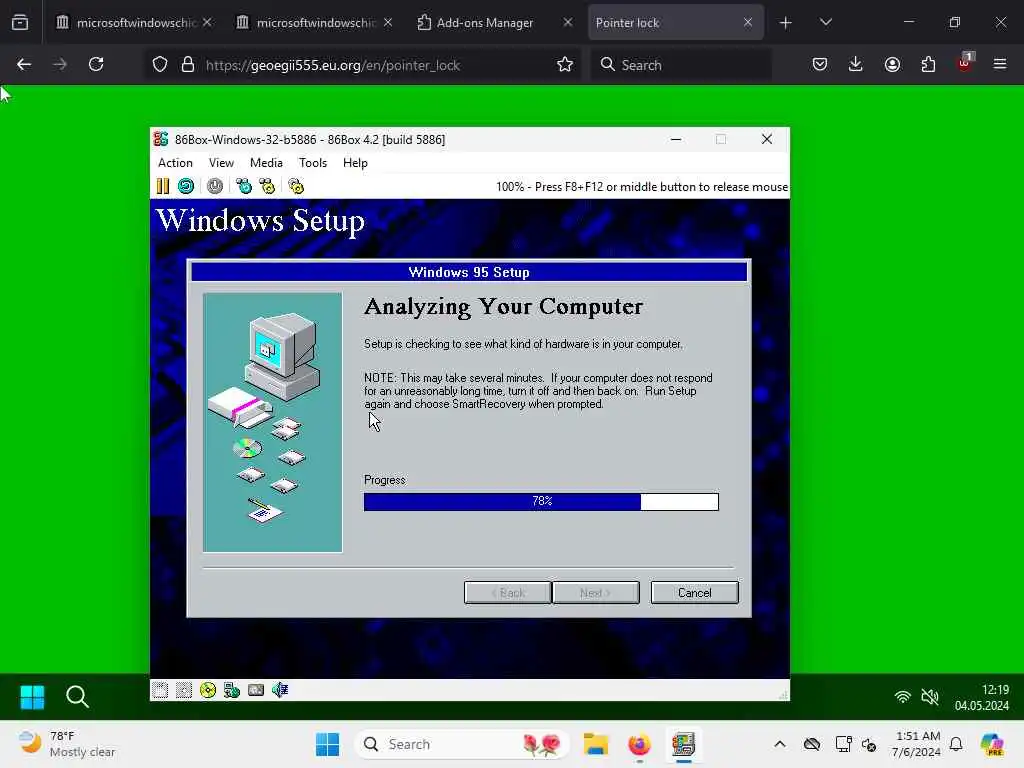Click muted volume icon near 12:19
1024x768 pixels.
coord(930,697)
